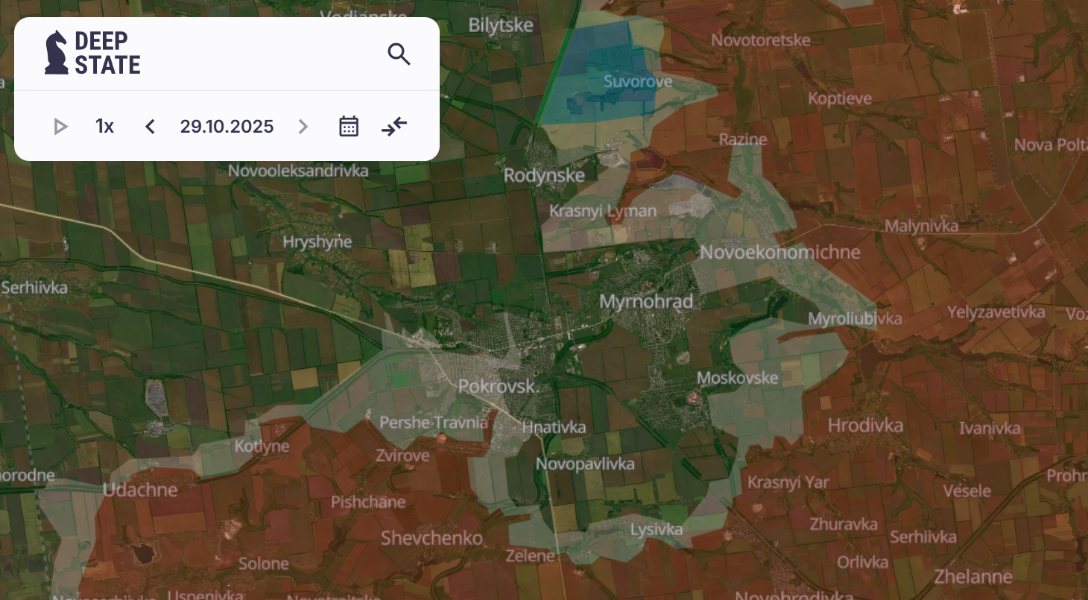1088x600 pixels.
Task: Click the Pokrovsk city label
Action: (498, 386)
